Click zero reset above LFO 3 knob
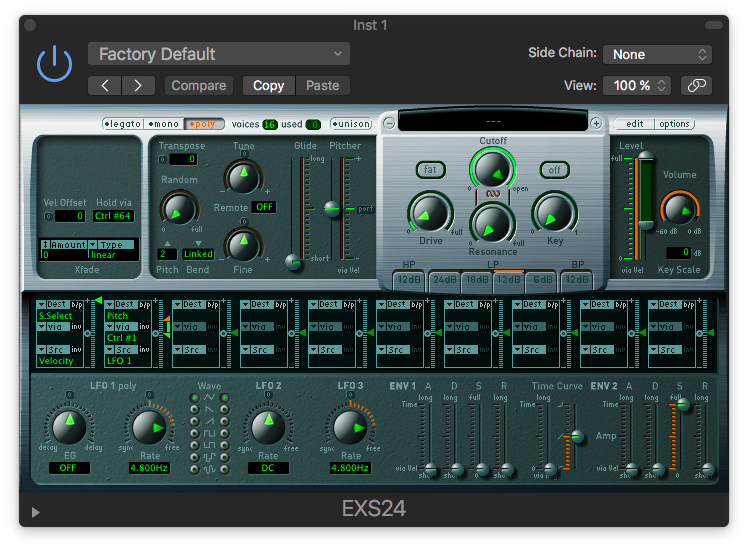Viewport: 748px width, 550px height. [351, 394]
